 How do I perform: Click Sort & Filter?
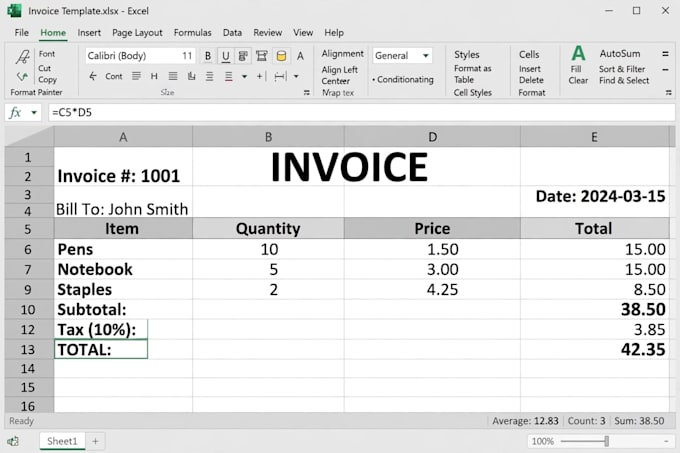coord(622,69)
